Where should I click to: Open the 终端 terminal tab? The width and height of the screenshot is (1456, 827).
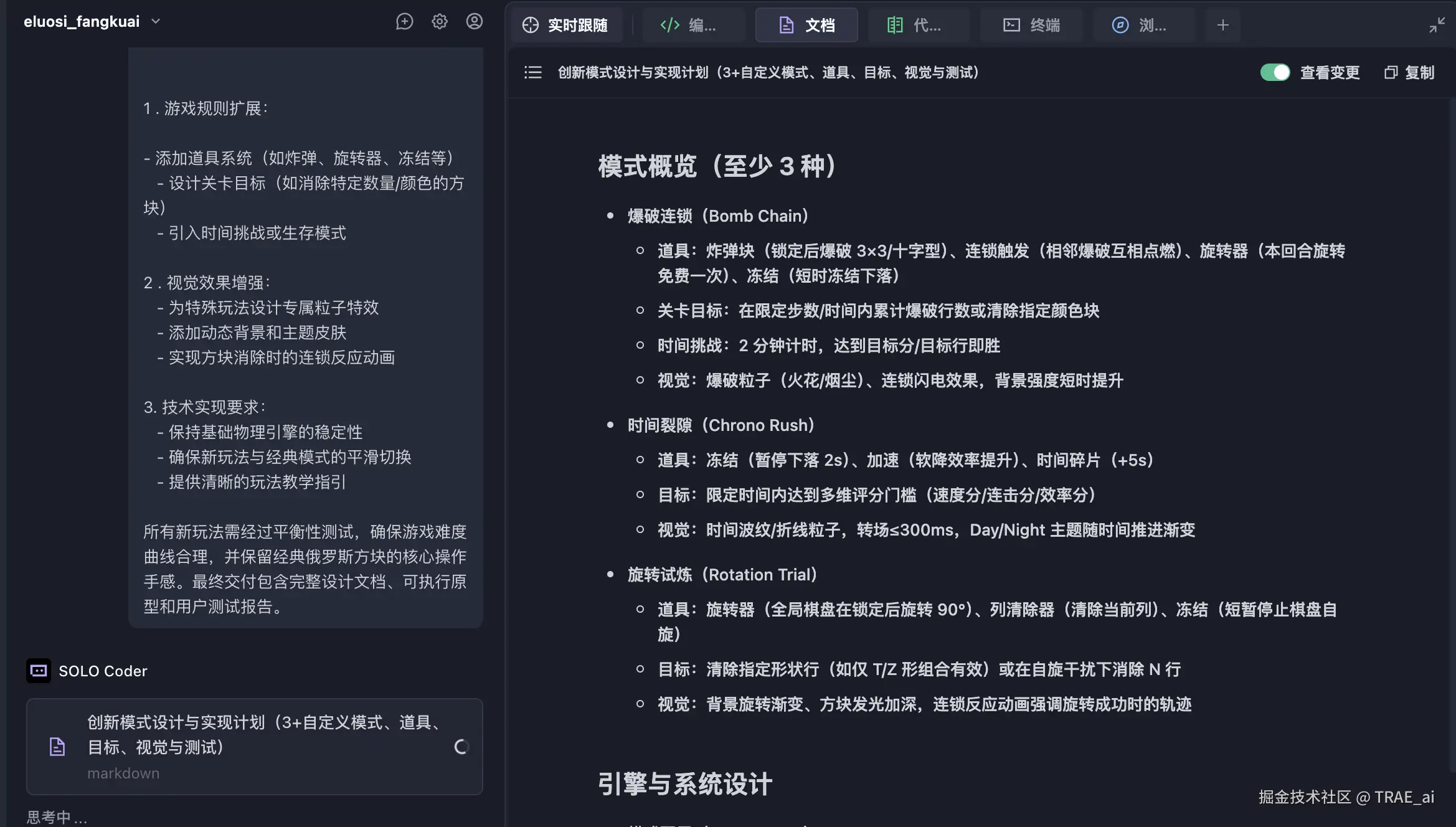click(1032, 25)
